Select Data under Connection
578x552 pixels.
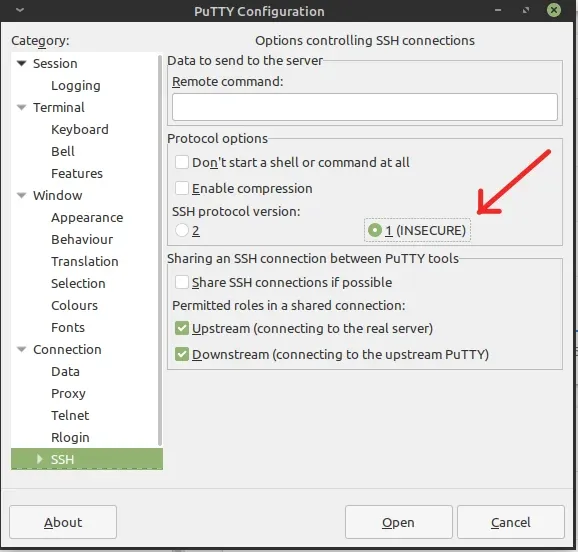click(65, 371)
